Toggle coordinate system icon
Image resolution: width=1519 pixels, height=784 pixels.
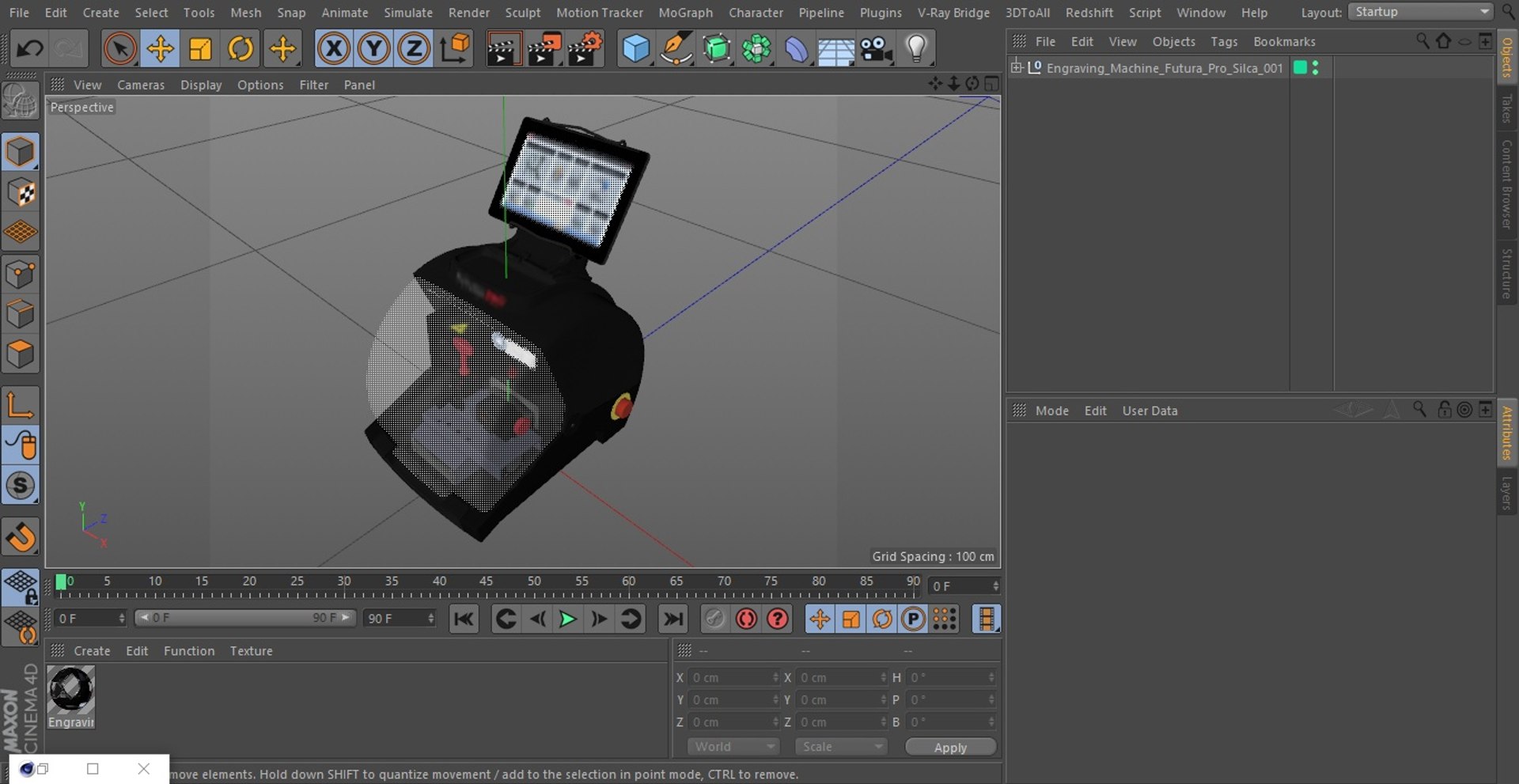click(455, 49)
